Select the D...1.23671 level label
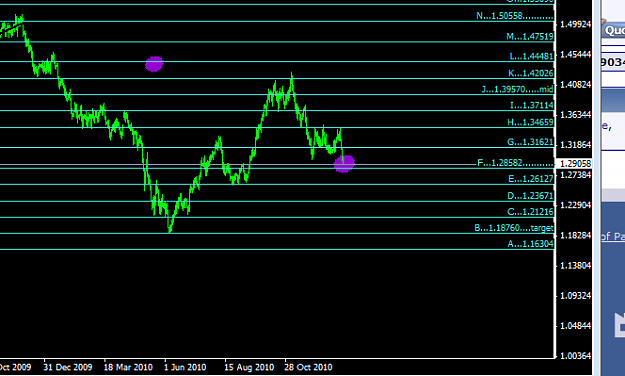This screenshot has height=376, width=625. click(530, 196)
